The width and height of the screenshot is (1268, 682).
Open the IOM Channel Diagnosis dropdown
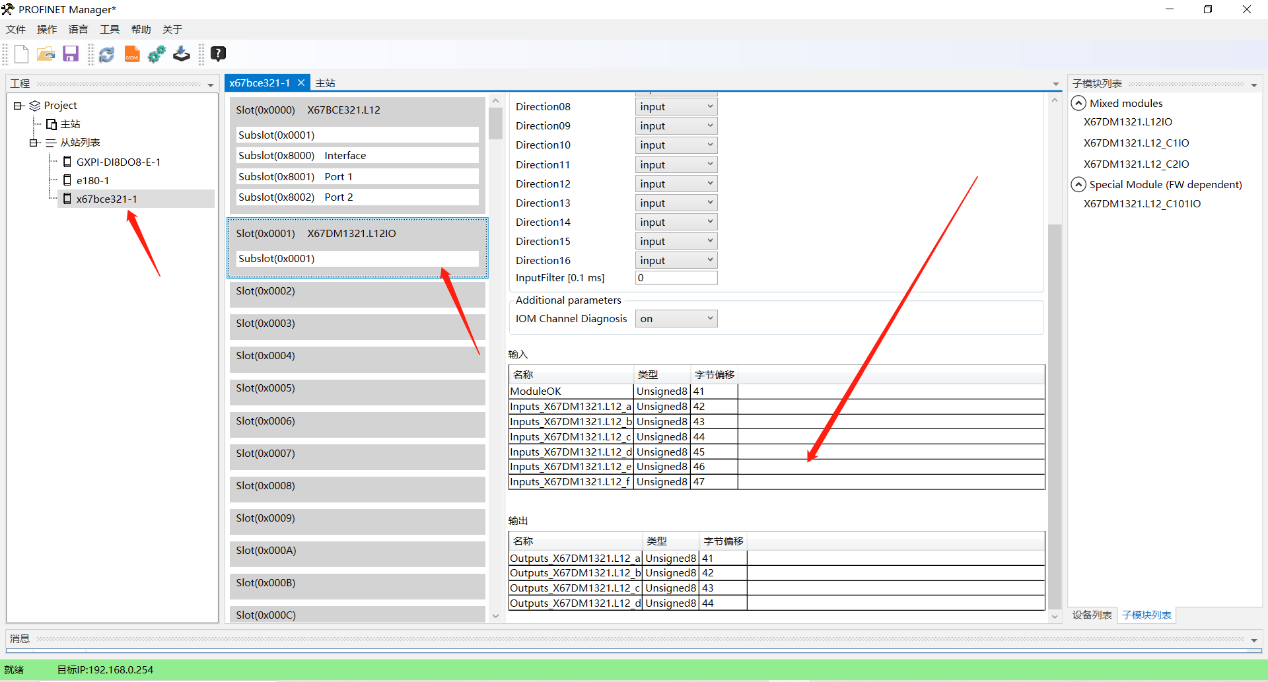coord(676,319)
